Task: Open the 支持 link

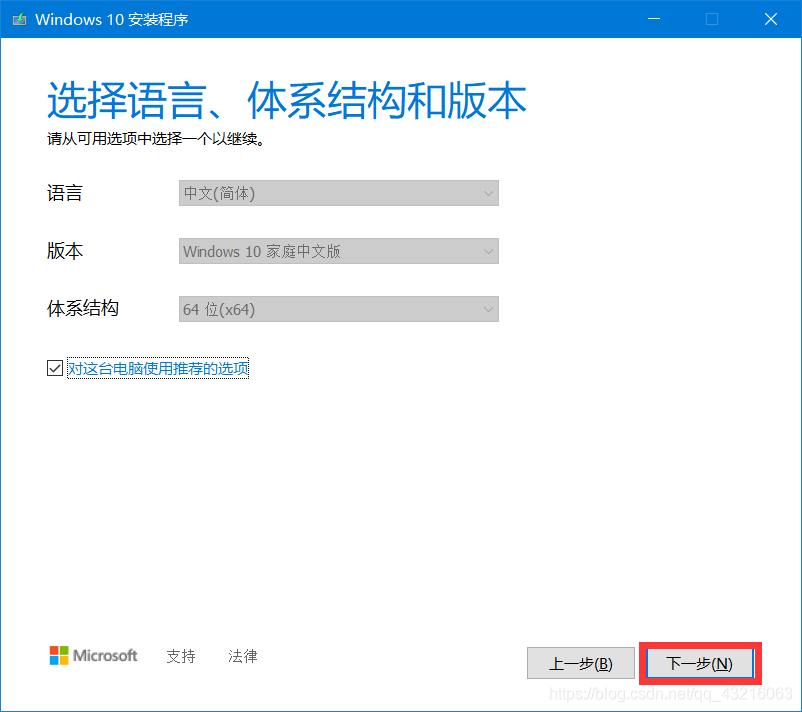Action: point(181,656)
